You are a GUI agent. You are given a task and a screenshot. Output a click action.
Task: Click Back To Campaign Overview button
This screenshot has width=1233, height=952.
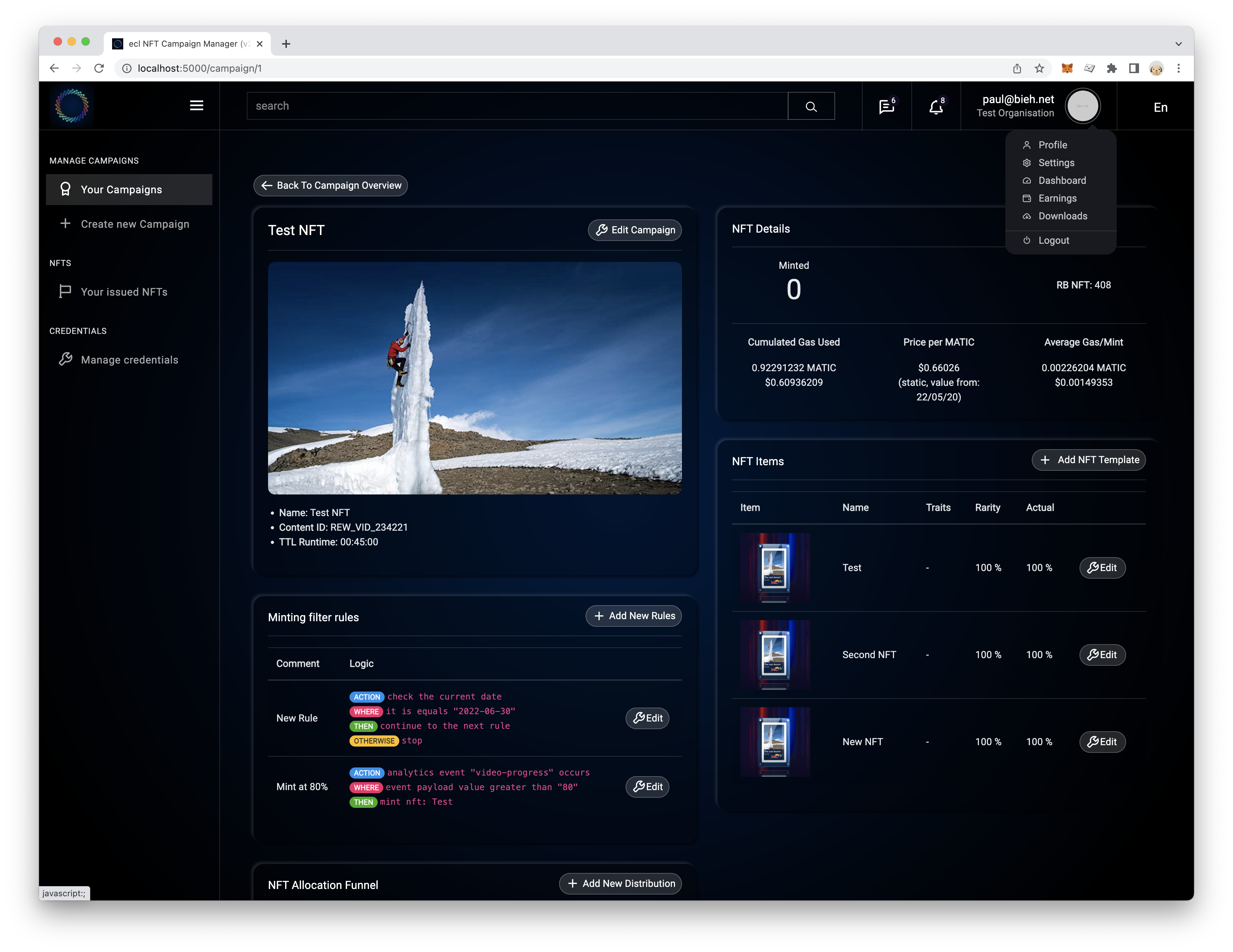click(331, 186)
